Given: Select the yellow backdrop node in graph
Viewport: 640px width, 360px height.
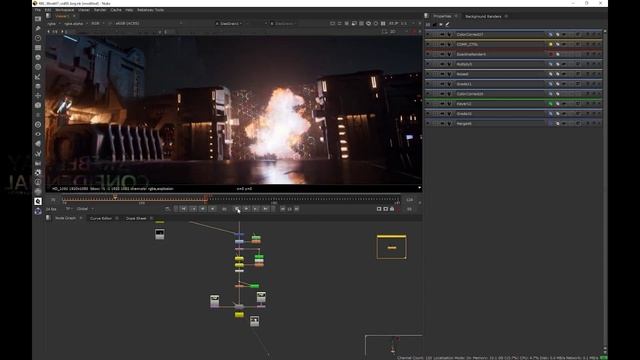Looking at the screenshot, I should tap(391, 247).
